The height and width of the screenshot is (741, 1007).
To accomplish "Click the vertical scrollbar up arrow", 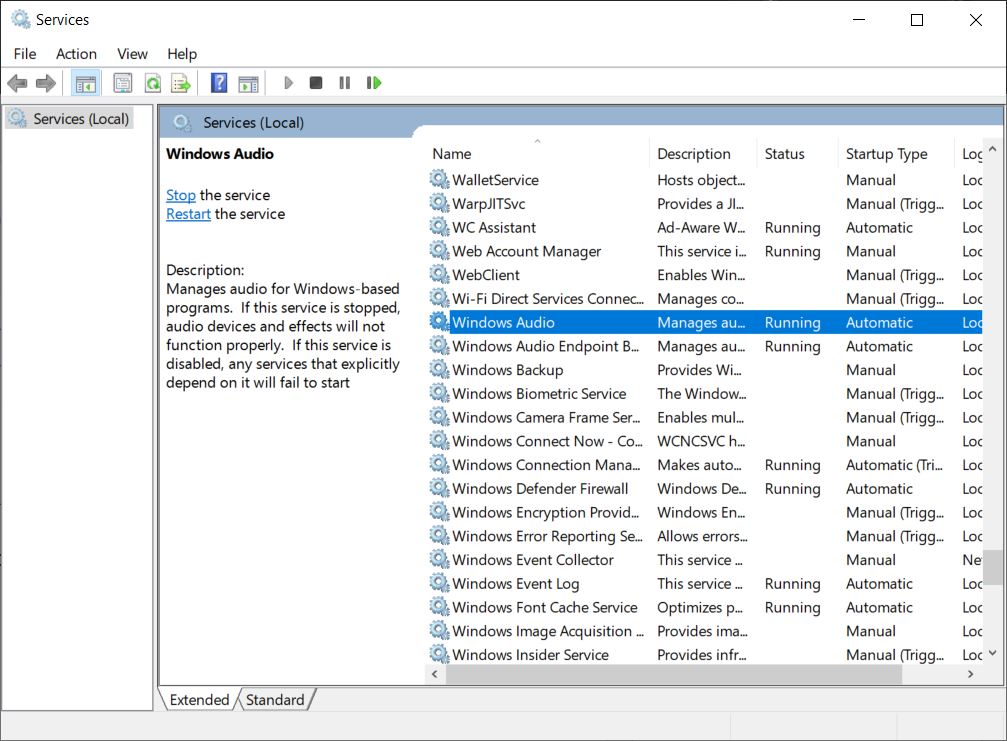I will [x=992, y=149].
